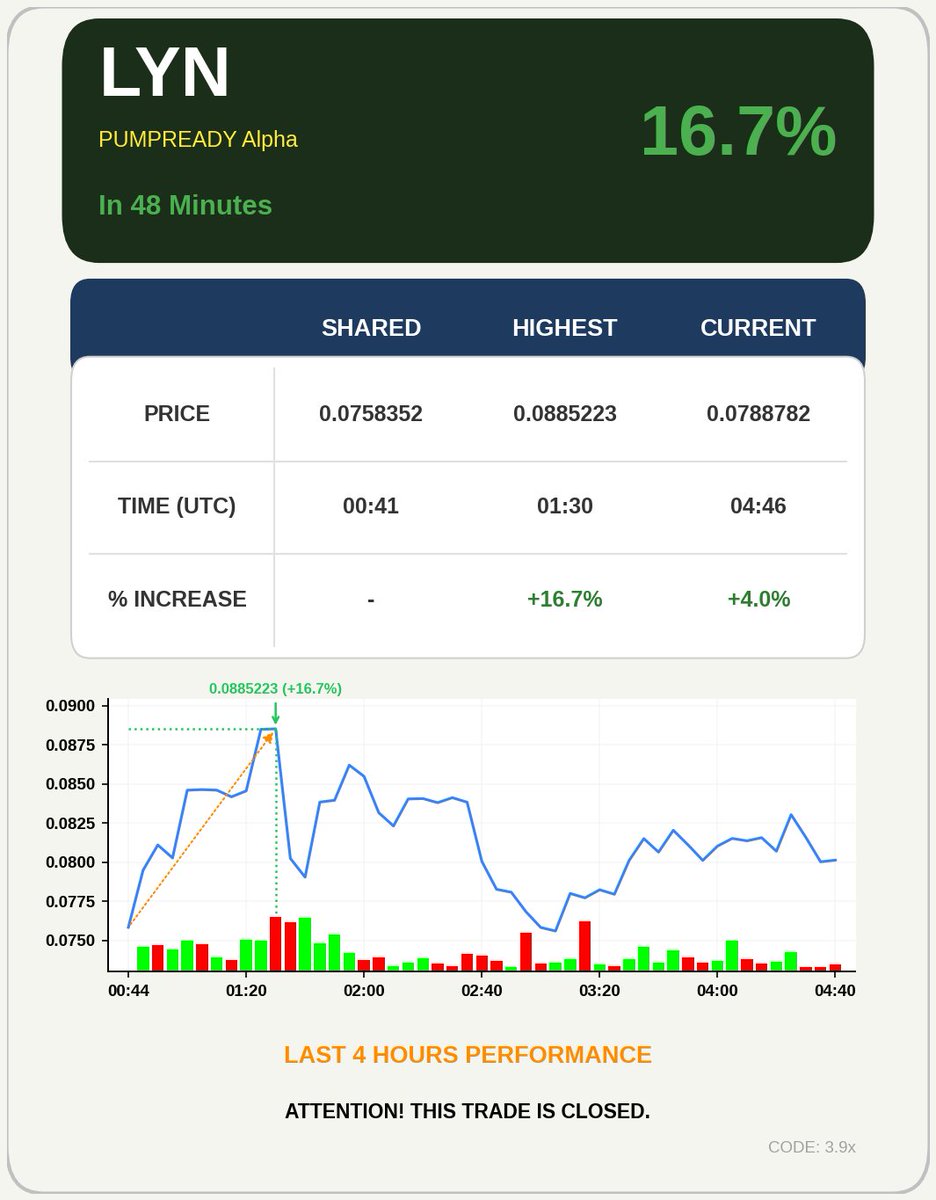
Task: Click the HIGHEST column header
Action: (565, 328)
